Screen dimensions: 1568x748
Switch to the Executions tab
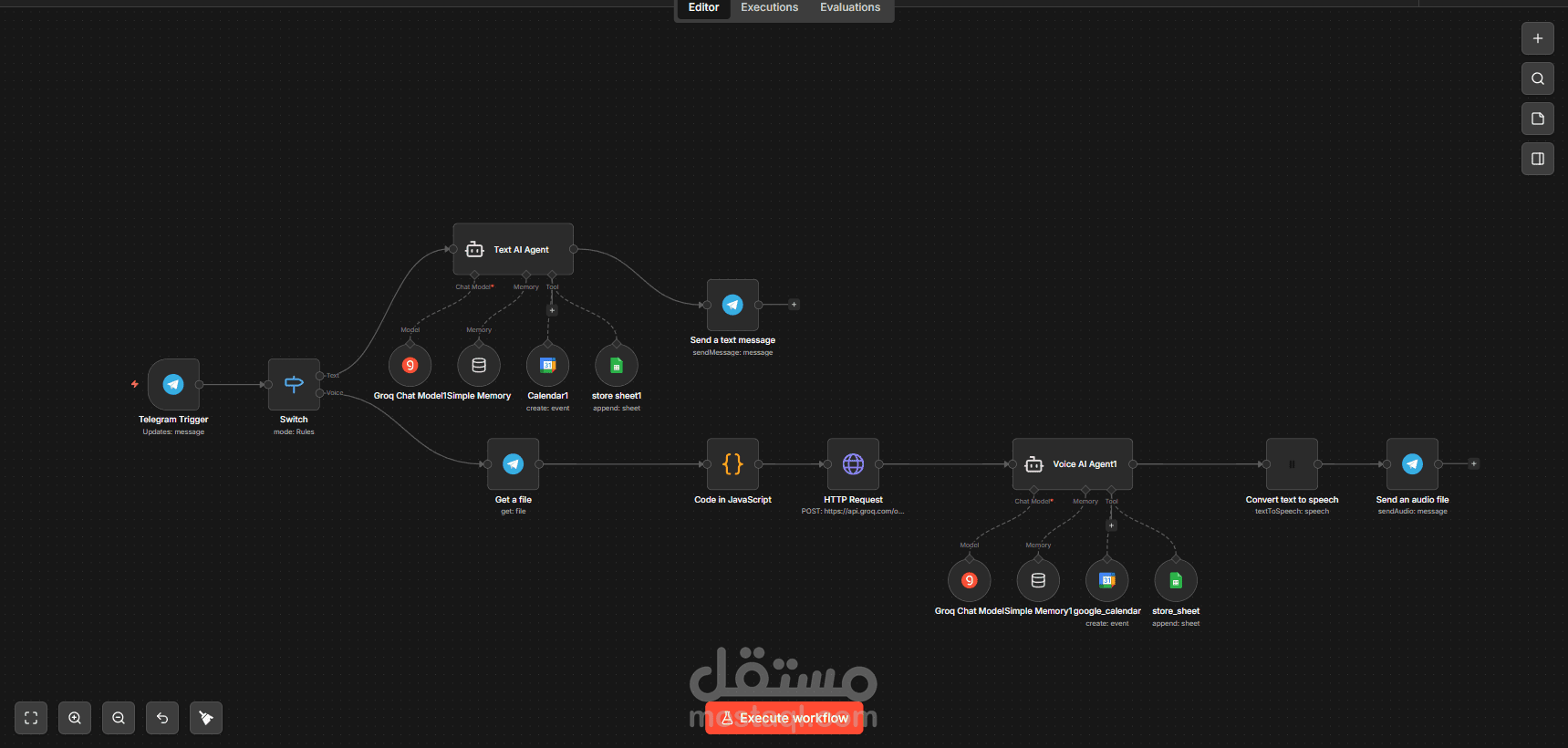tap(769, 7)
